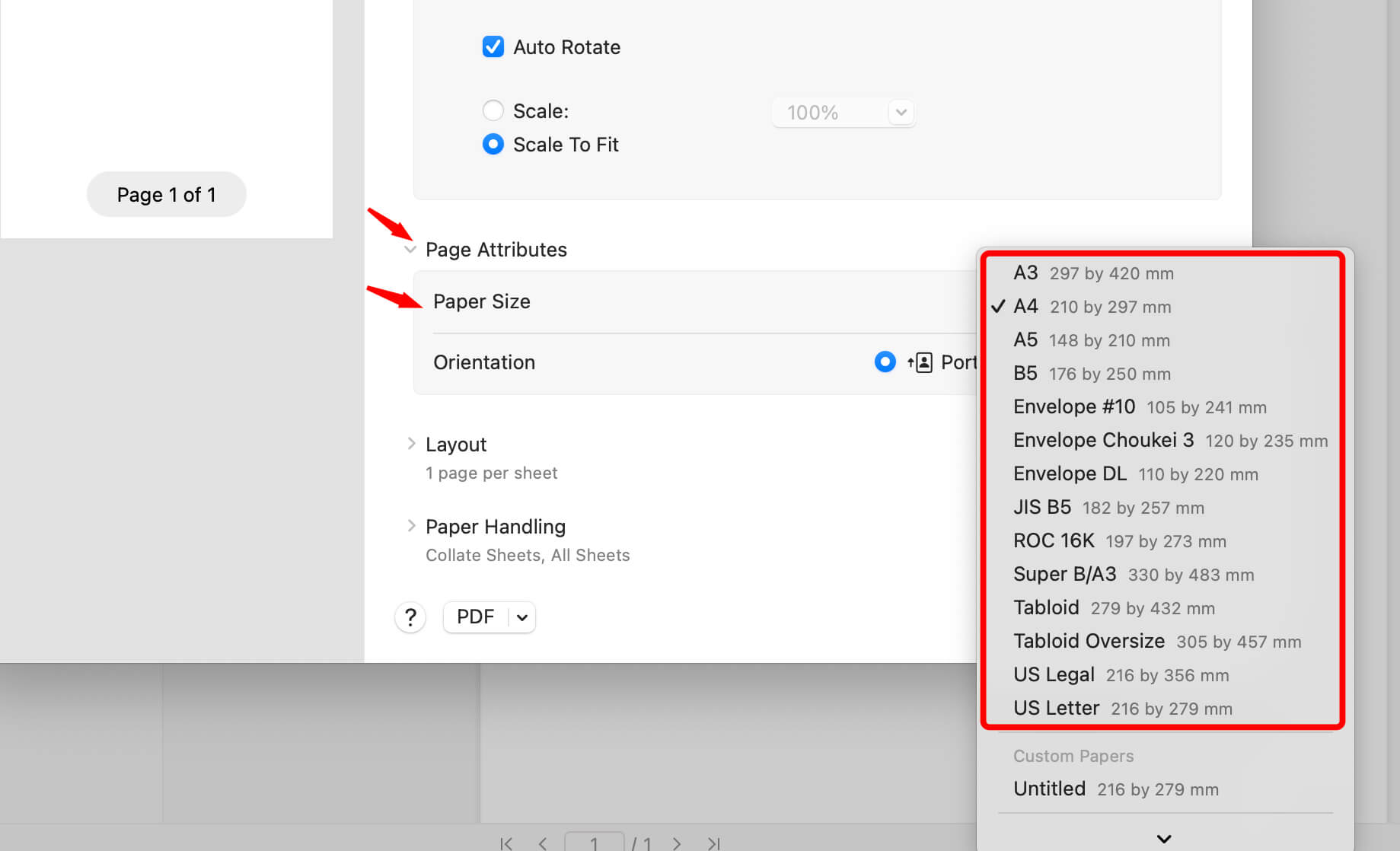
Task: Click the Page 1 of 1 label
Action: coord(167,195)
